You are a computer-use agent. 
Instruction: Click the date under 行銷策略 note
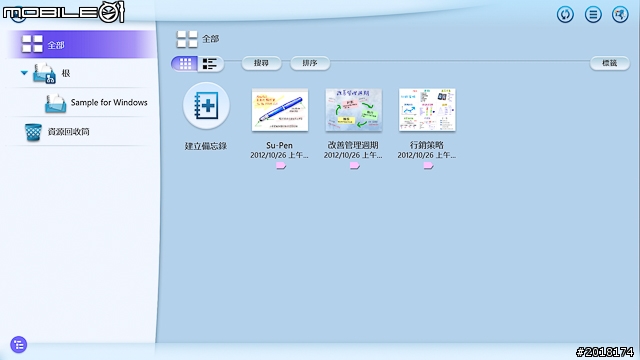427,156
